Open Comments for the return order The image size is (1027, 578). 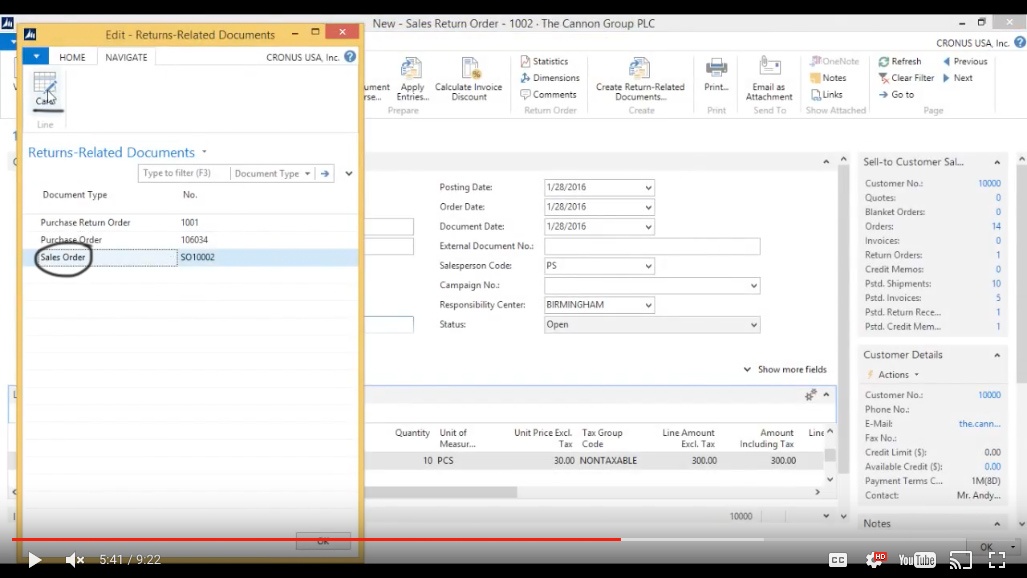548,94
